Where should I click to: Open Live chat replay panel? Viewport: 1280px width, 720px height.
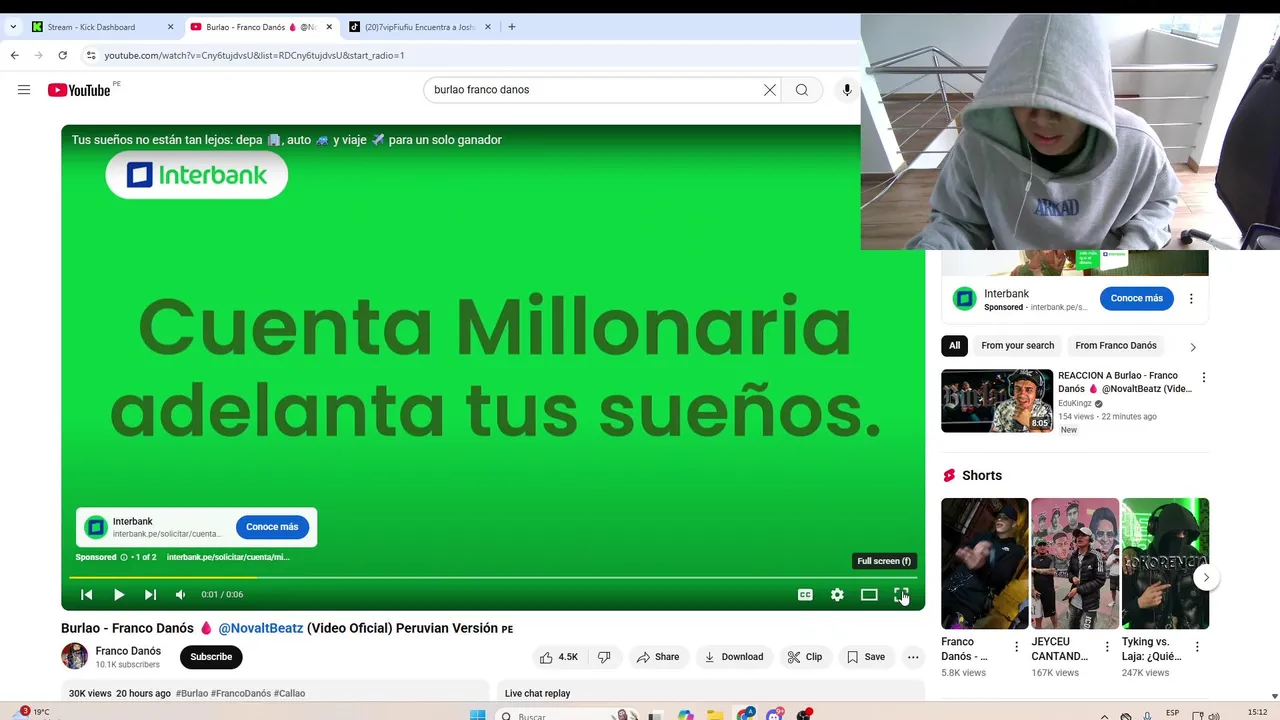click(710, 693)
